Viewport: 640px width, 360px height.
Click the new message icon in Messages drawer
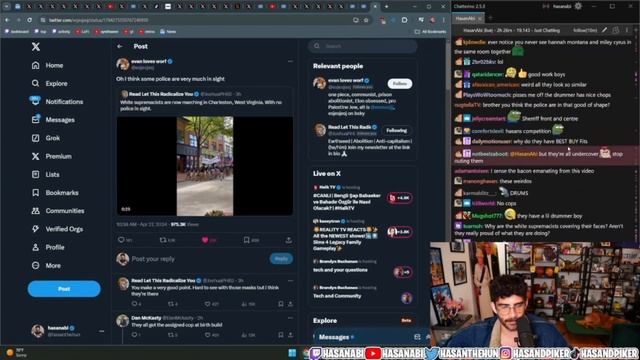point(417,337)
